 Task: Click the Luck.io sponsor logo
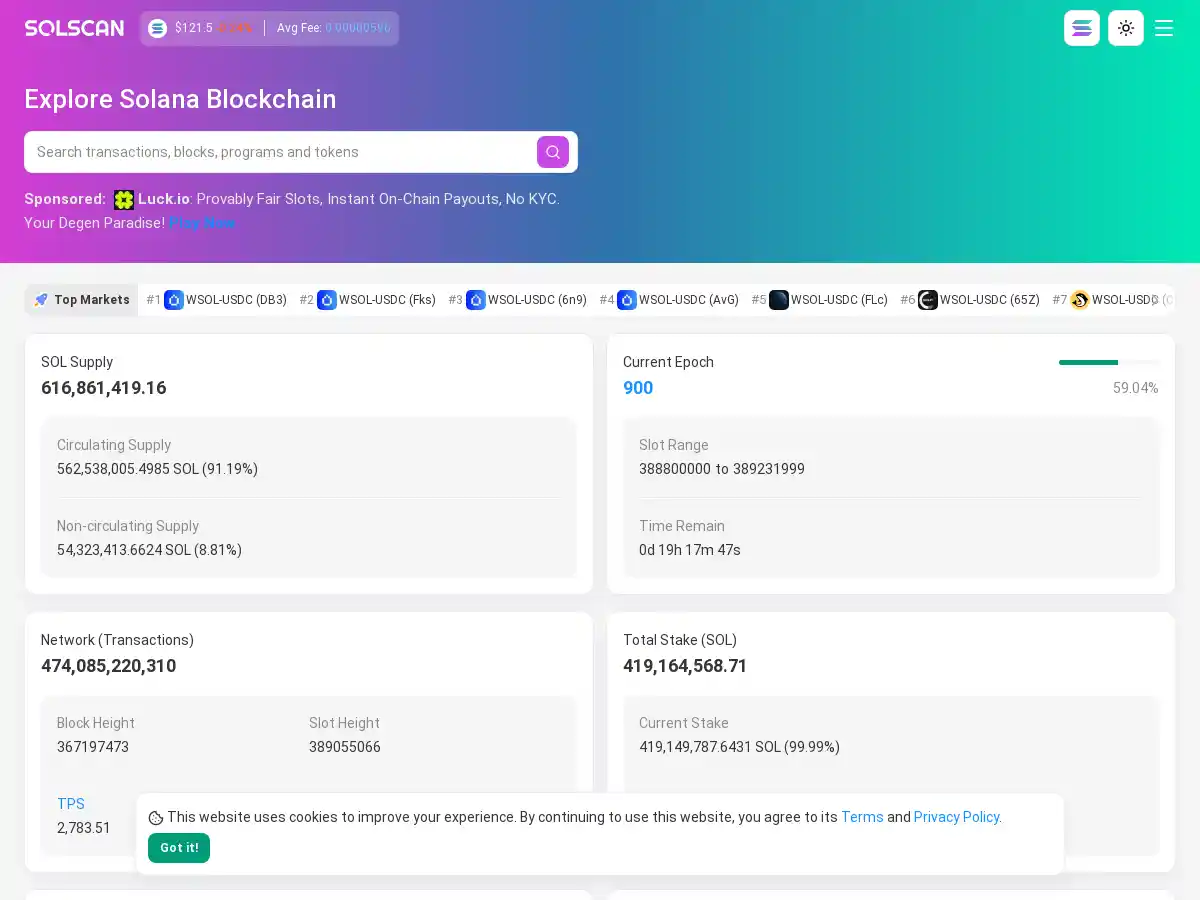click(124, 199)
